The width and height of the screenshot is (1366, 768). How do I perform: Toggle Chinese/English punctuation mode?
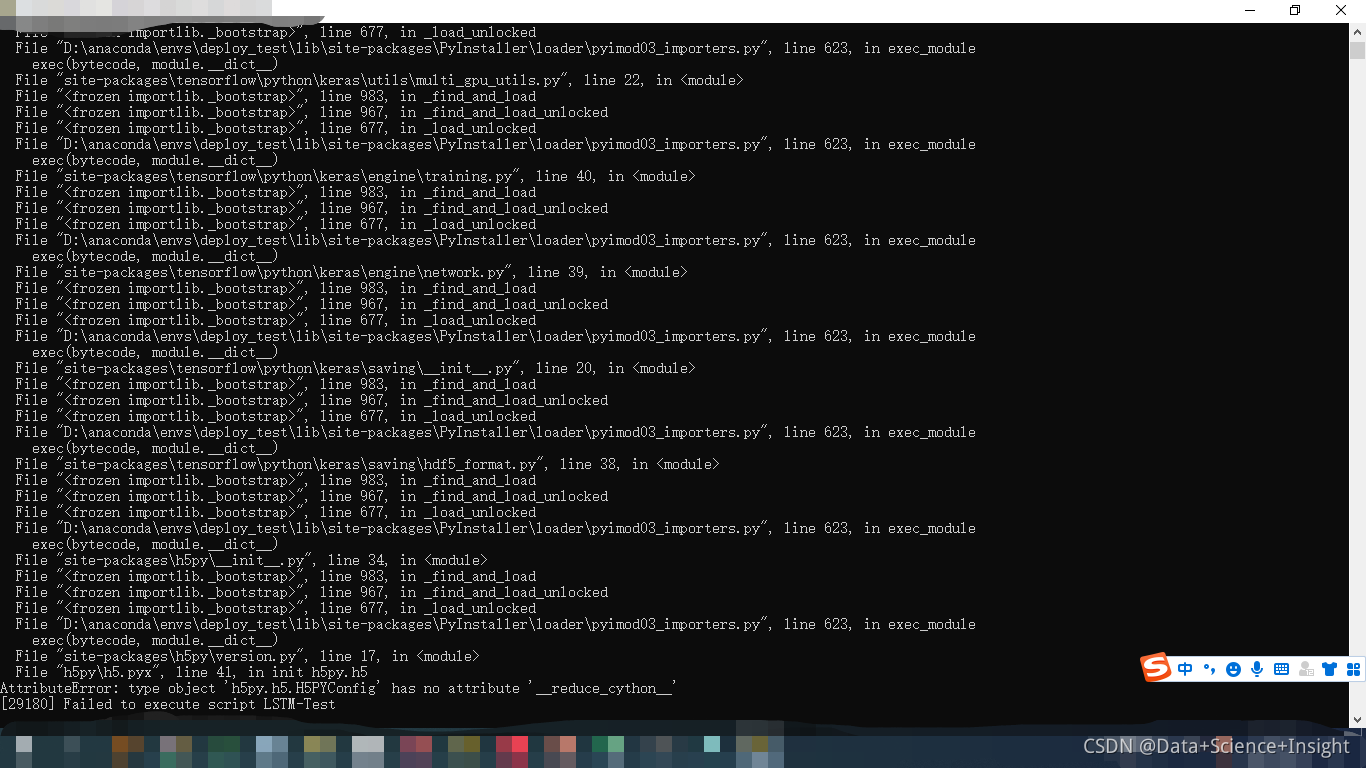coord(1209,668)
